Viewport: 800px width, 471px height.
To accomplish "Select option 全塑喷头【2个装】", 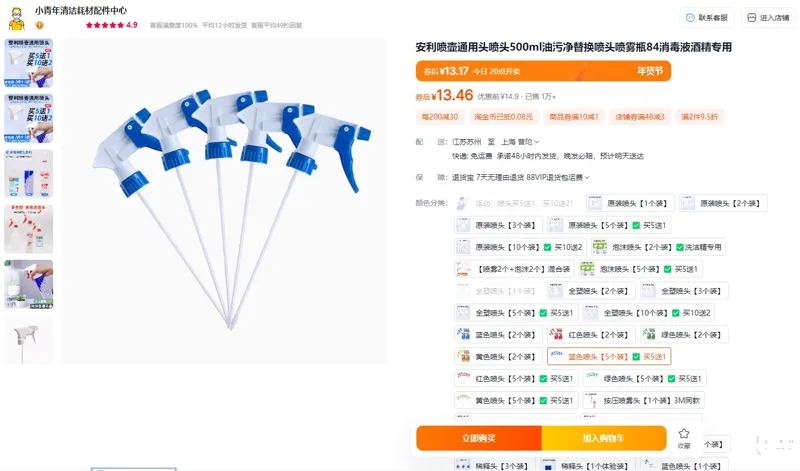I will click(591, 291).
